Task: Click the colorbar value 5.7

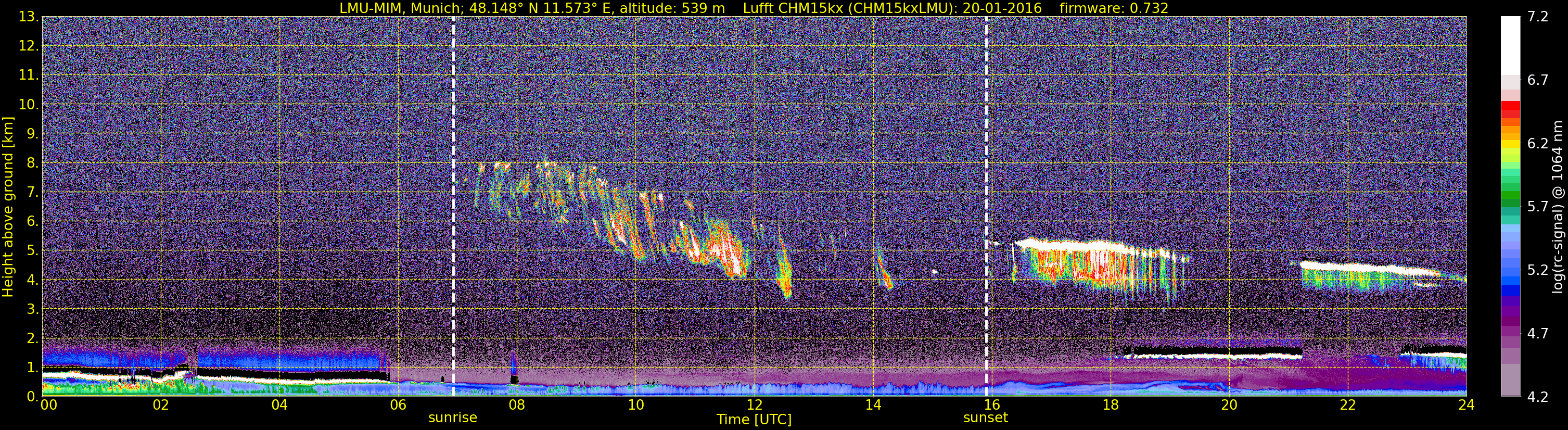Action: (1538, 207)
